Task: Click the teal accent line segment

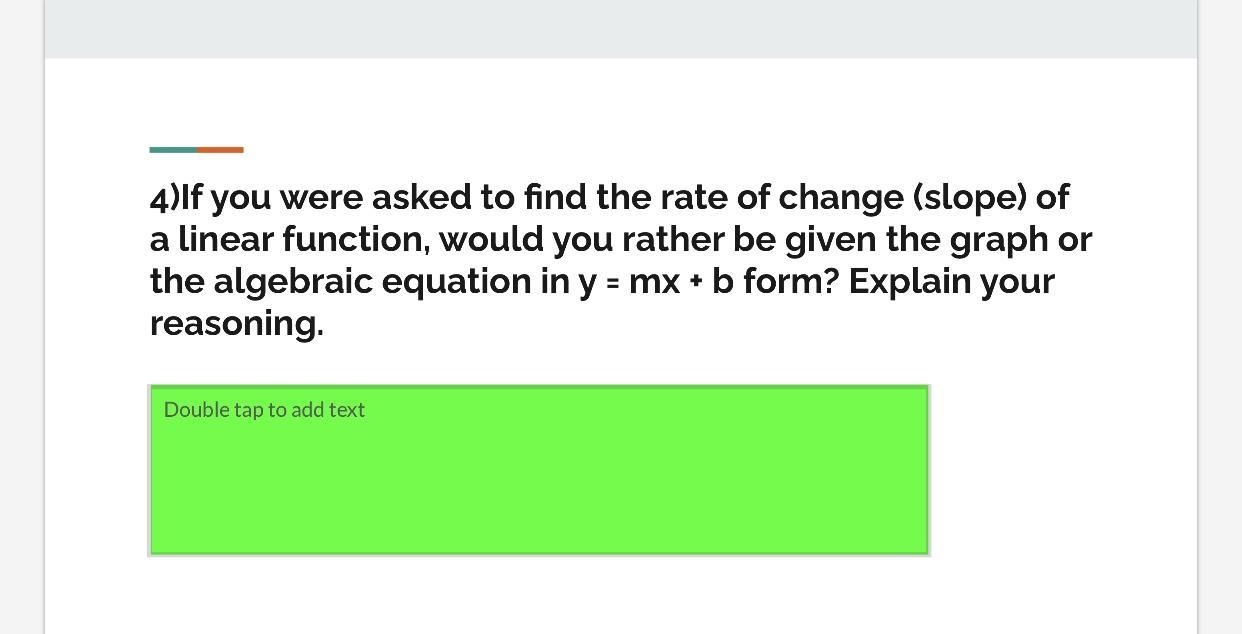Action: pyautogui.click(x=173, y=150)
